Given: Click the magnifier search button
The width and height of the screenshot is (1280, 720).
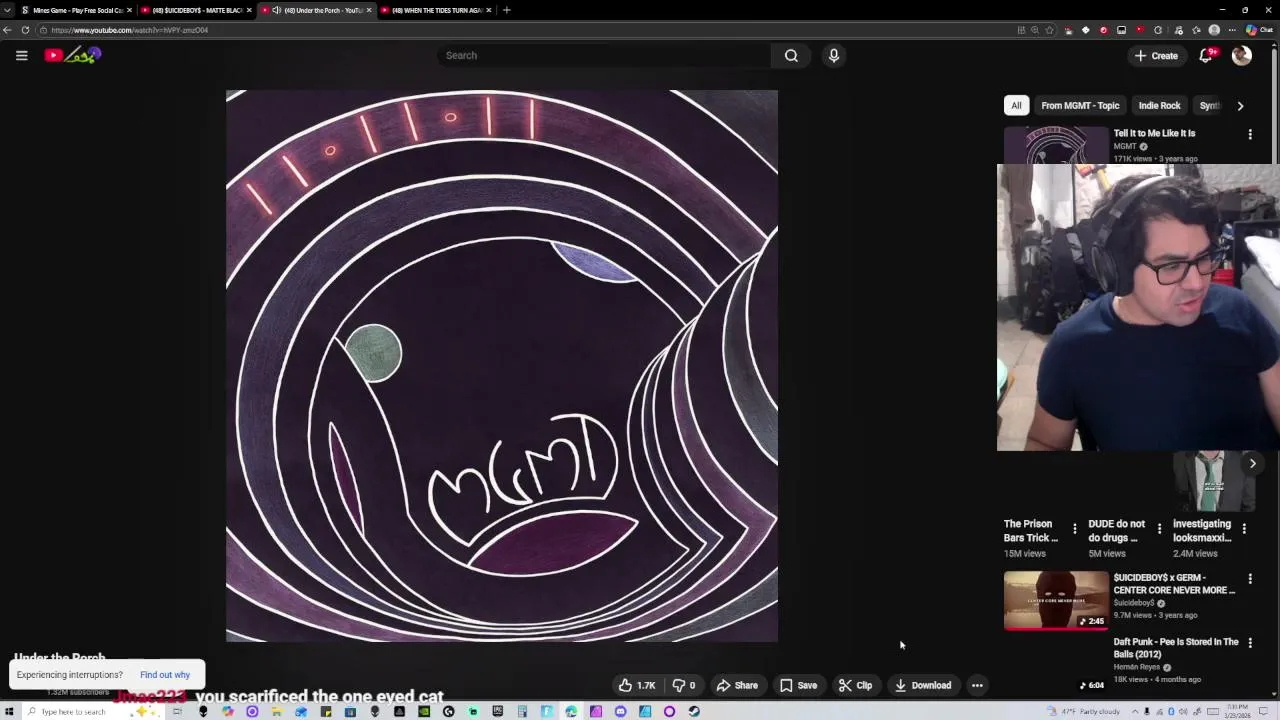Looking at the screenshot, I should (x=791, y=55).
